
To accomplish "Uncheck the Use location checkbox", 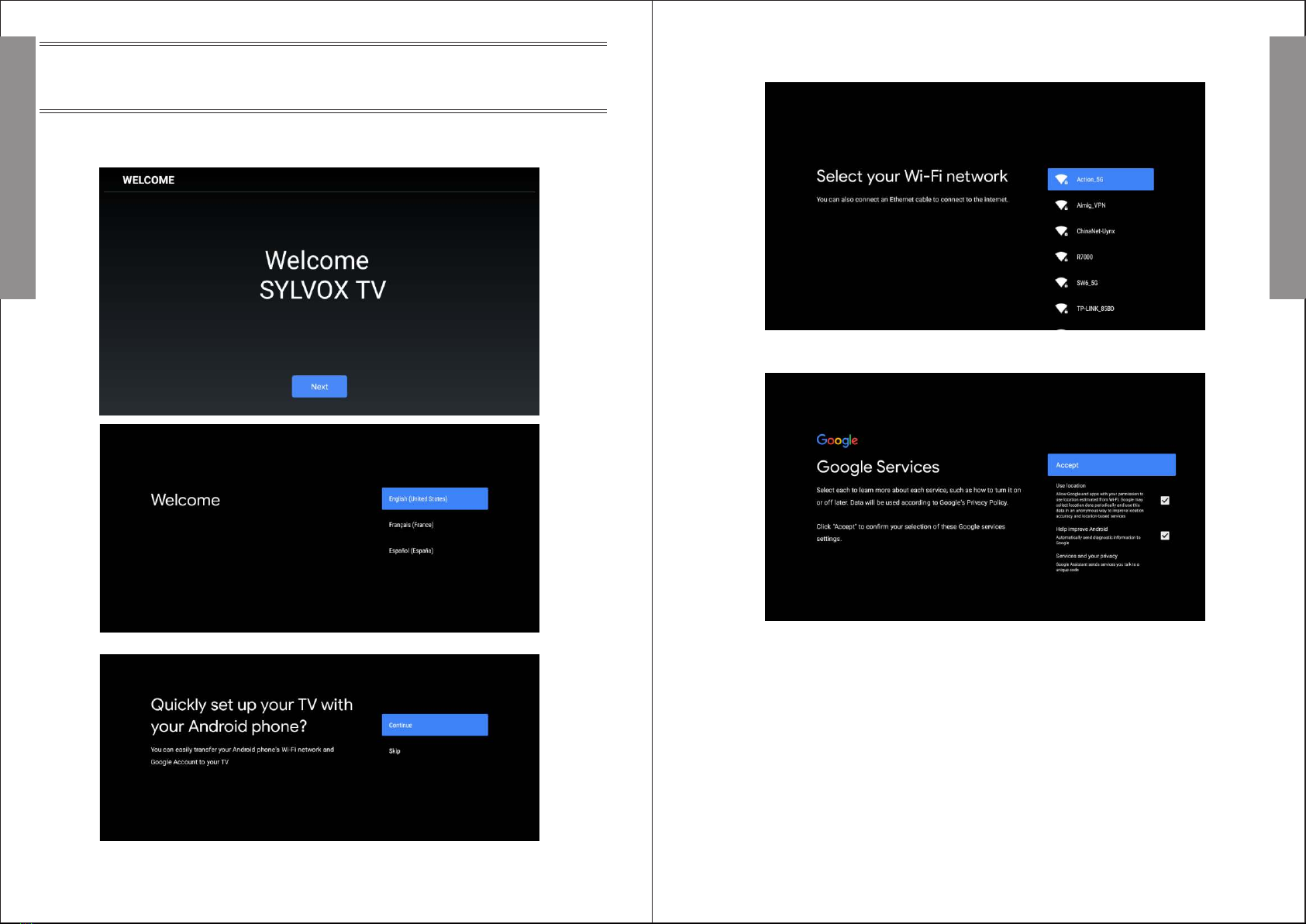I will tap(1164, 501).
